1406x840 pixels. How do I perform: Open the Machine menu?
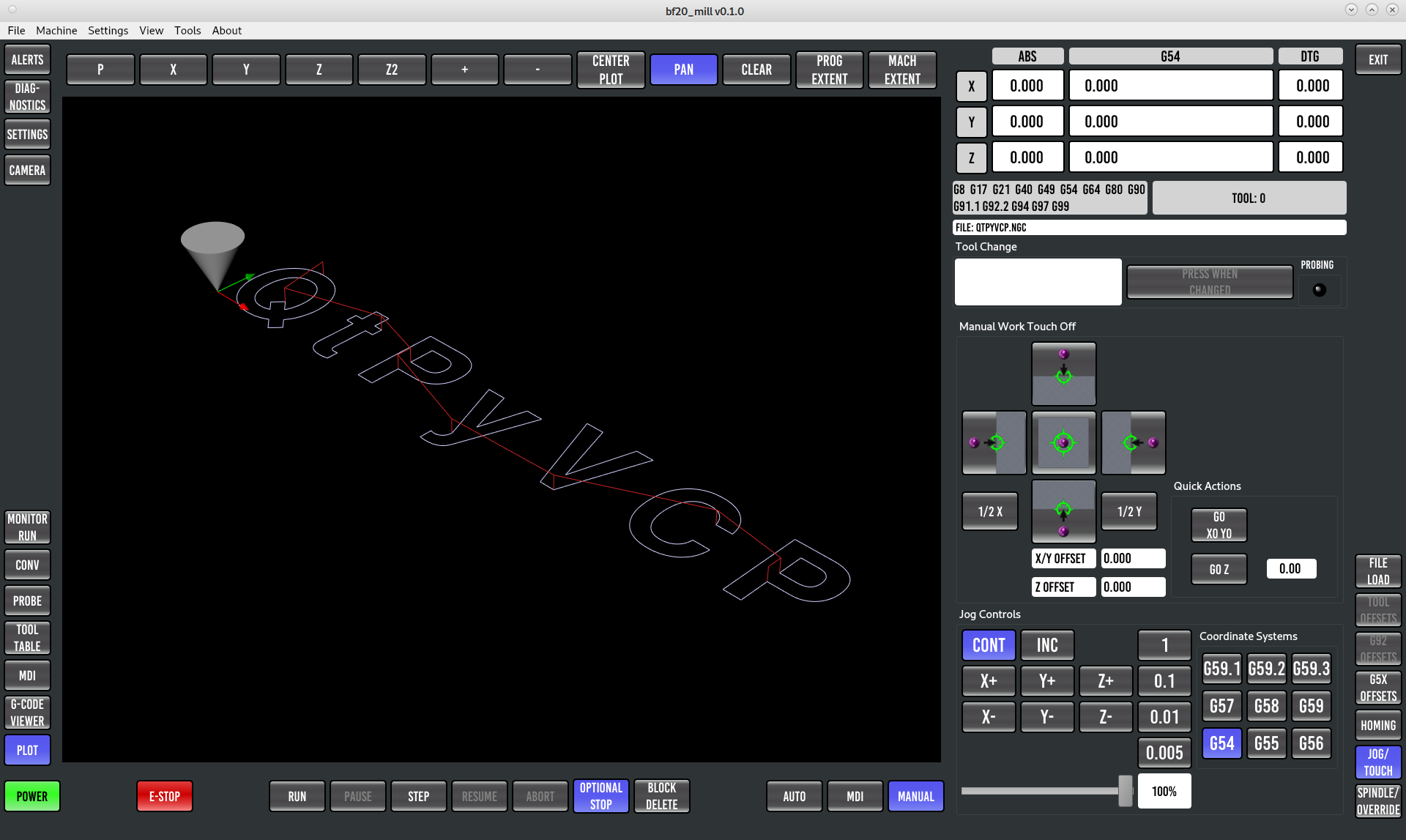56,30
